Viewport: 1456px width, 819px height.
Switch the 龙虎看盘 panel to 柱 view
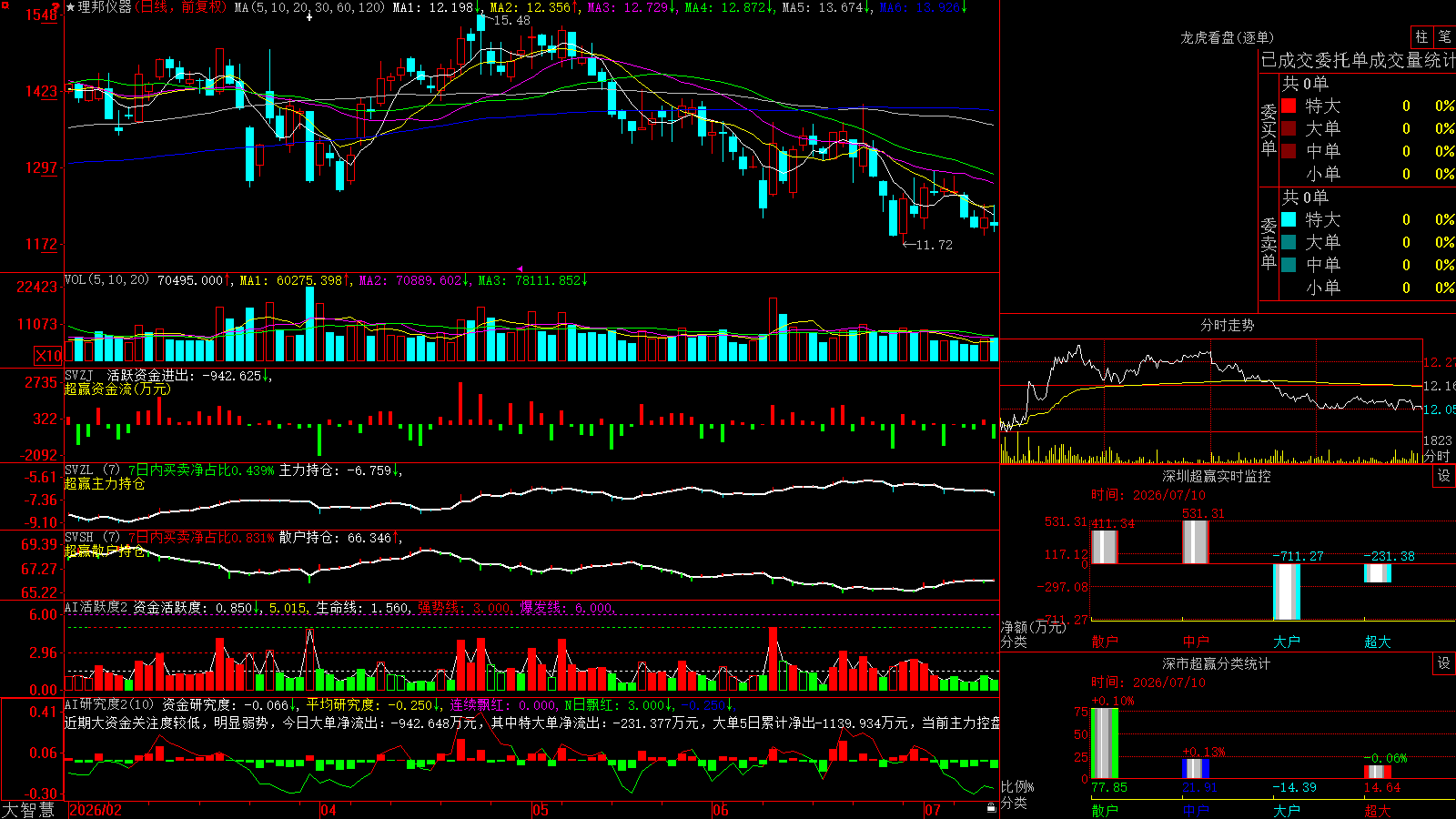1421,37
